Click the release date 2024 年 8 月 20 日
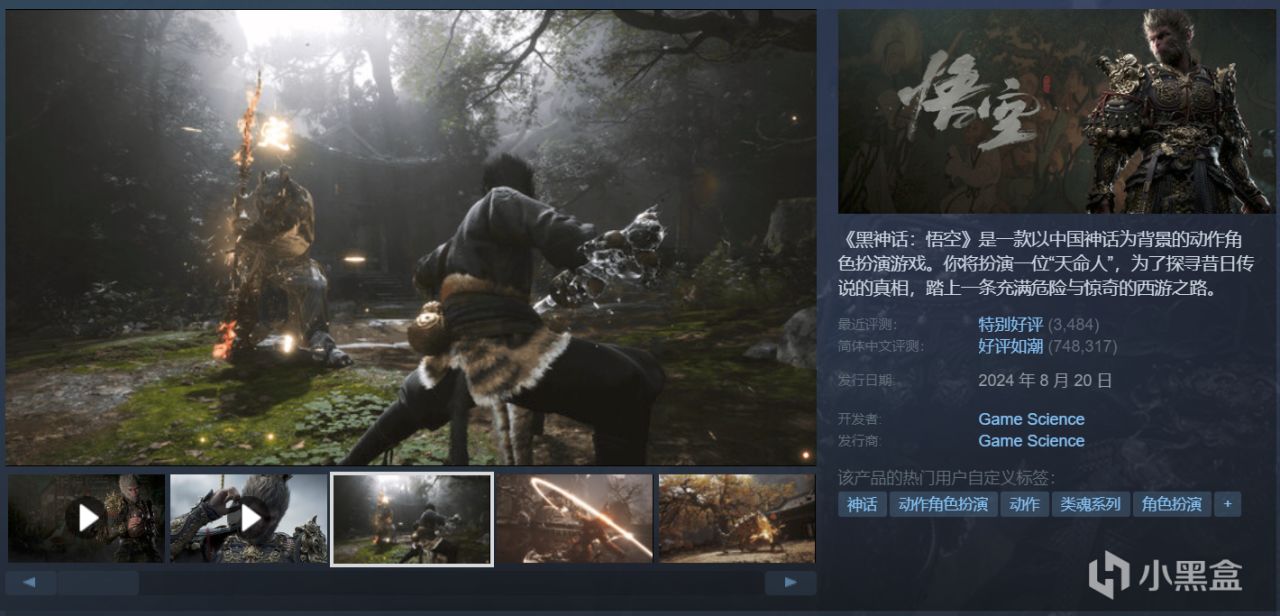The image size is (1280, 616). click(1045, 380)
